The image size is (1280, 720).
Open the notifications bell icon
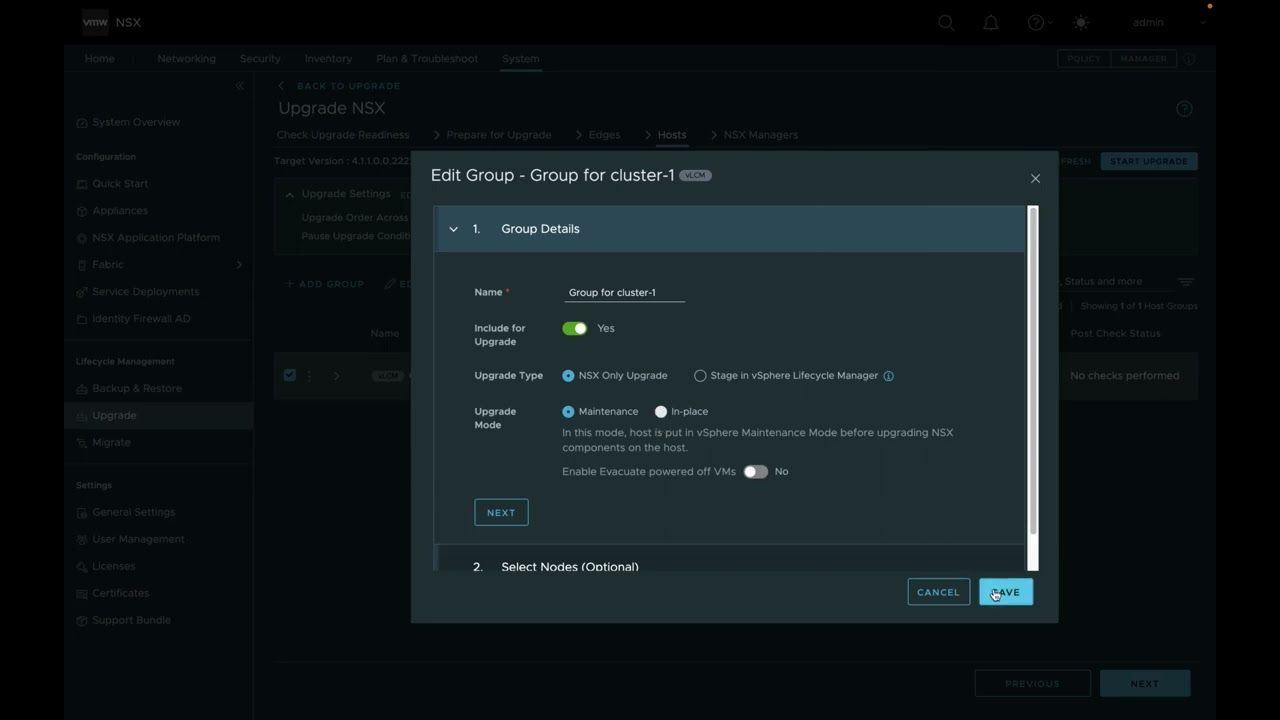coord(991,22)
